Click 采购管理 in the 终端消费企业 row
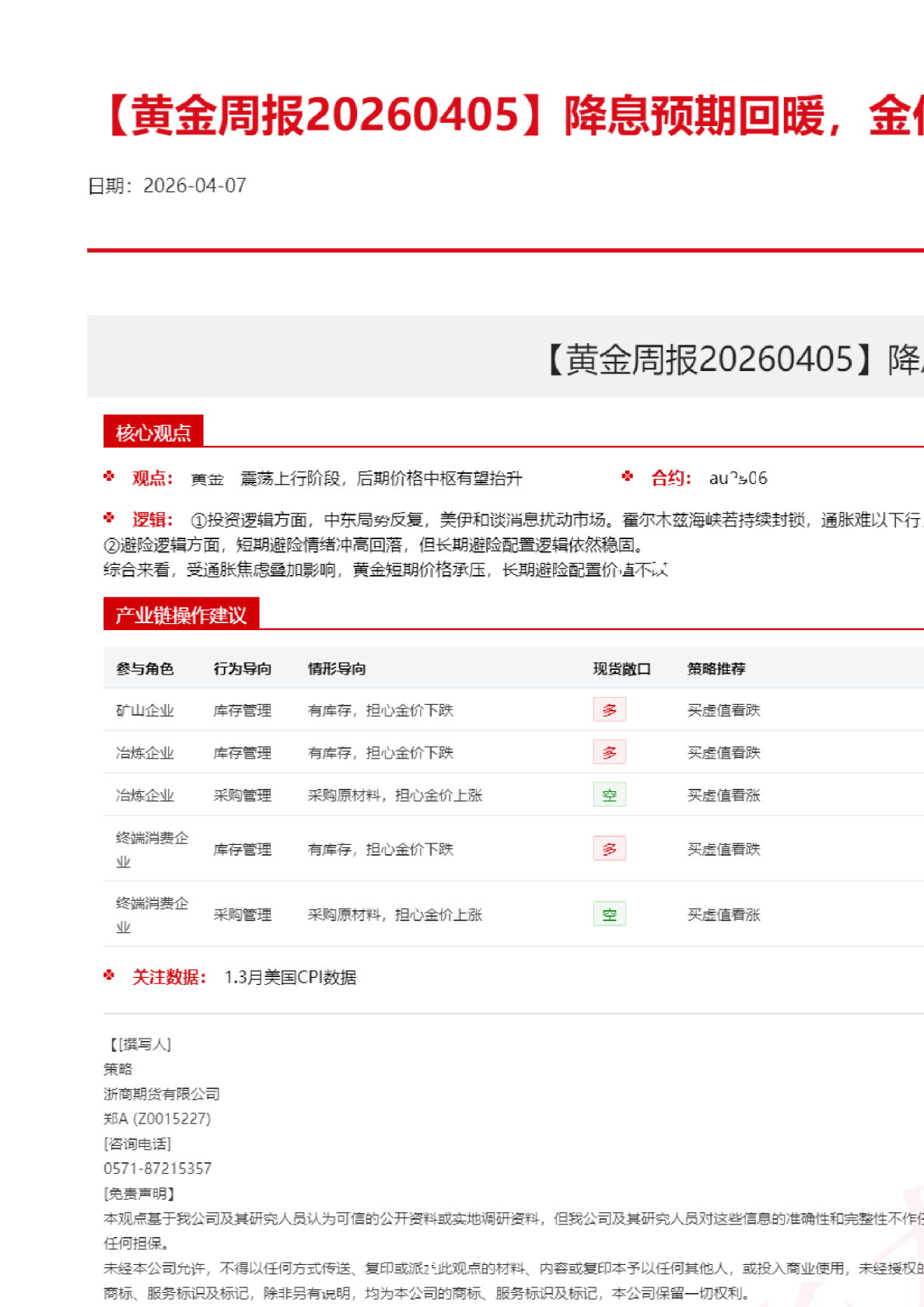 [x=243, y=915]
